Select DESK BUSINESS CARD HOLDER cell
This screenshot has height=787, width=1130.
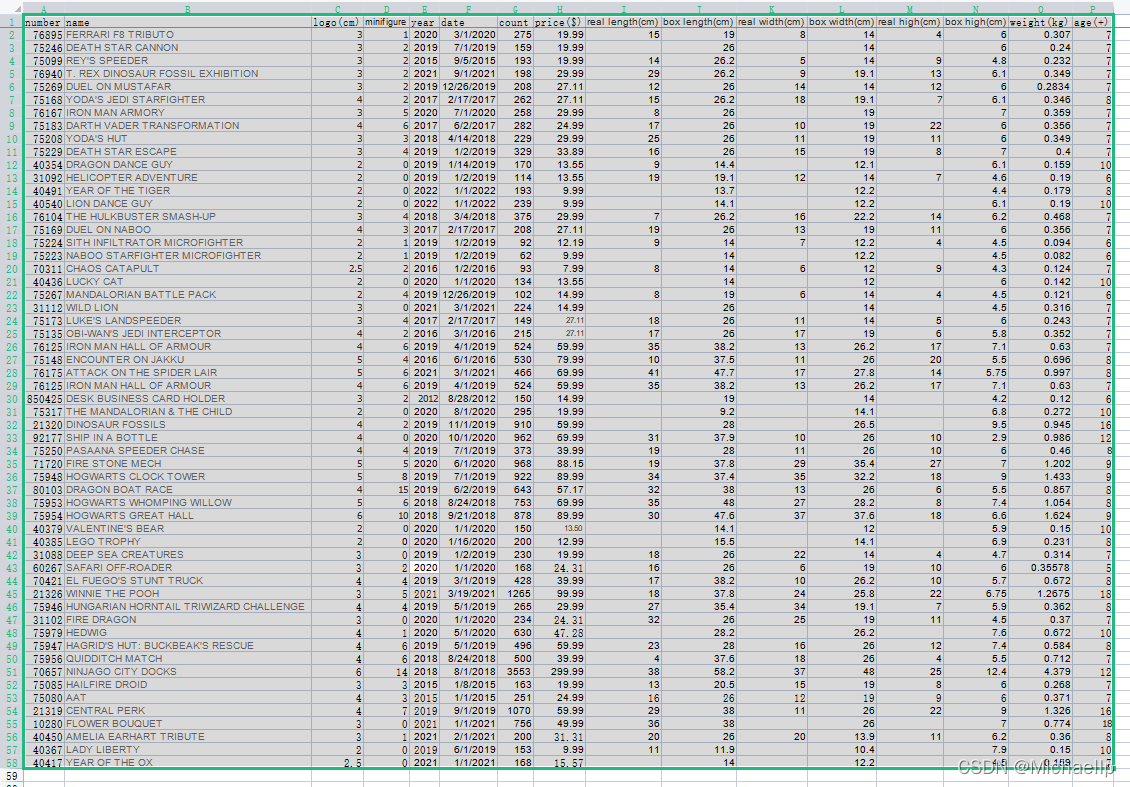187,399
